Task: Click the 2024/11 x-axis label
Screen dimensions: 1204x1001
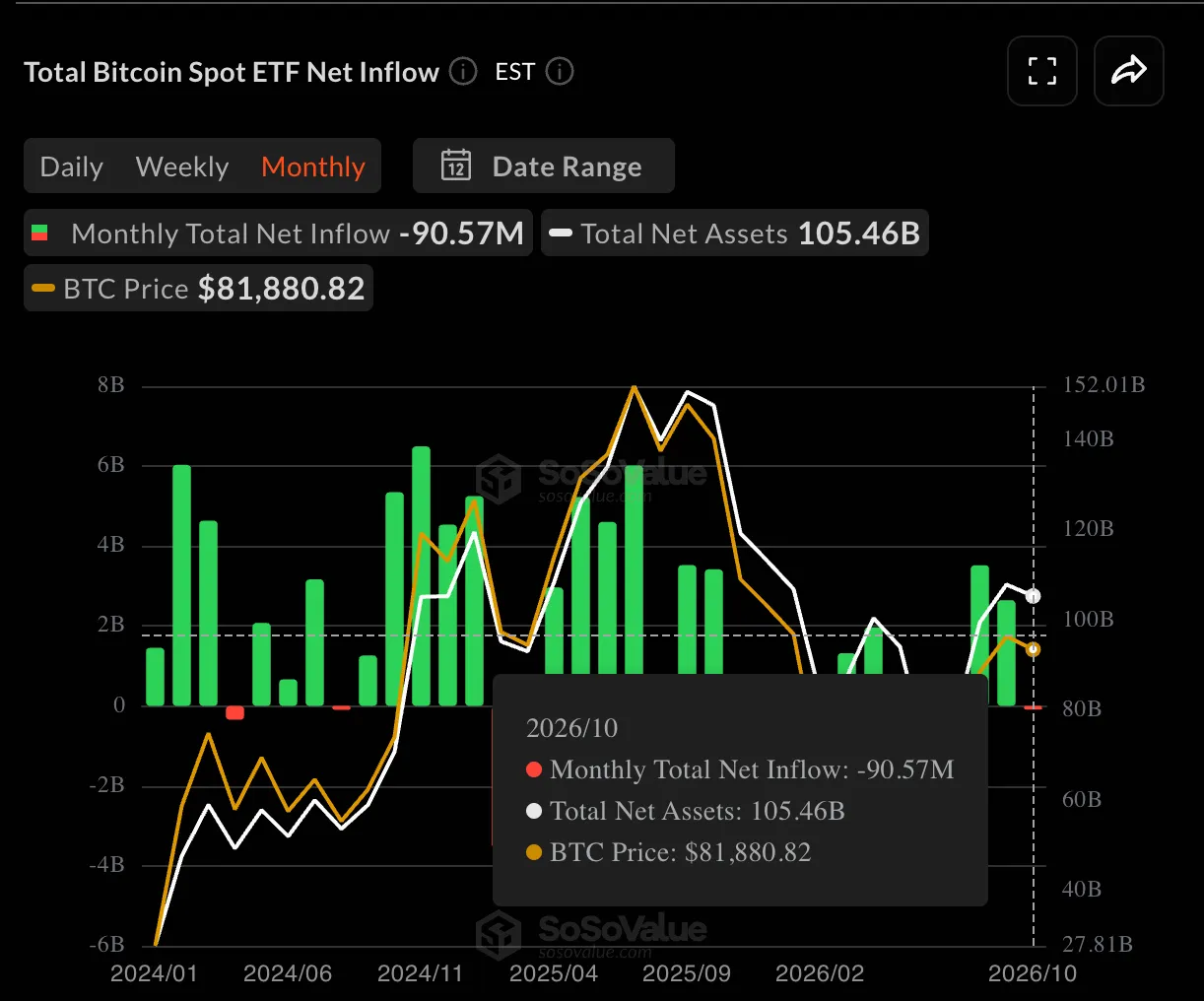Action: tap(421, 973)
